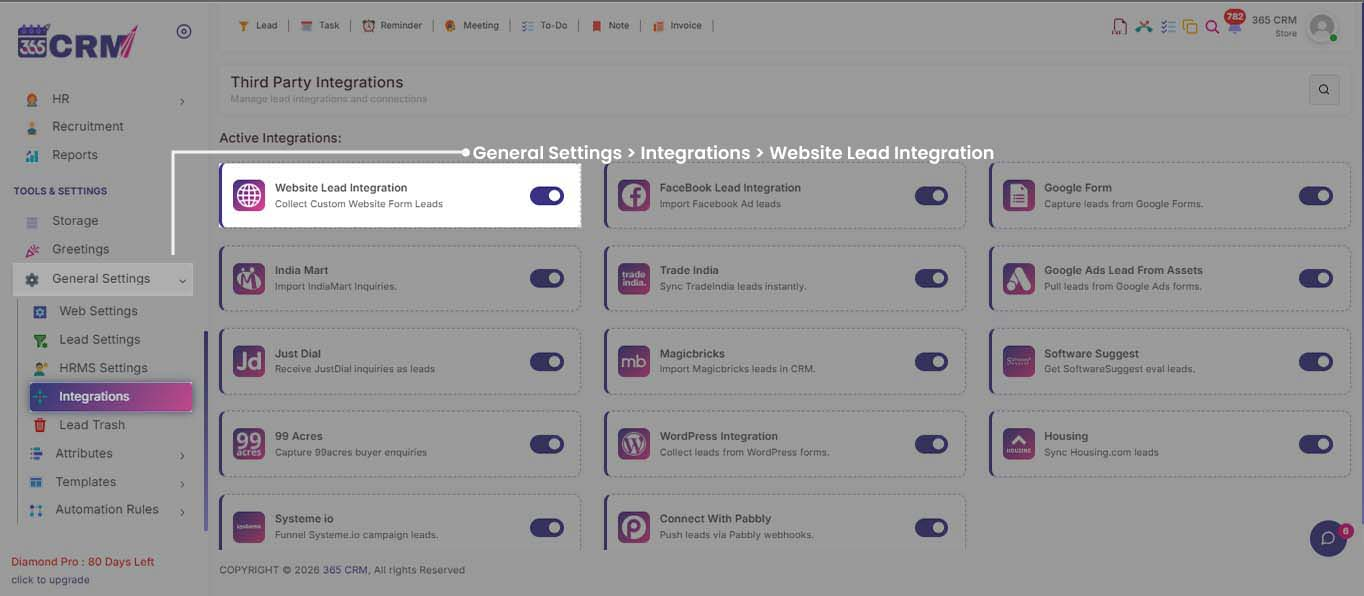1364x596 pixels.
Task: Toggle Magicbricks switch
Action: (x=931, y=361)
